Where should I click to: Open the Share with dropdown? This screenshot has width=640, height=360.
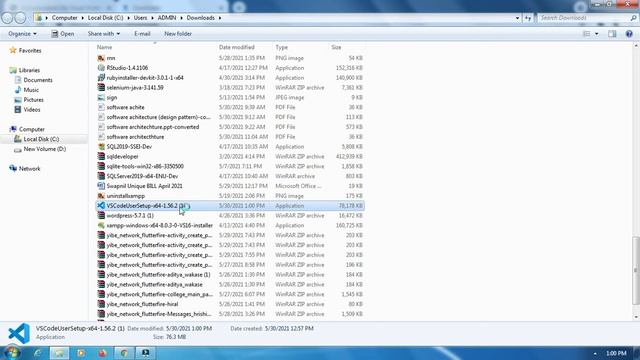[104, 34]
